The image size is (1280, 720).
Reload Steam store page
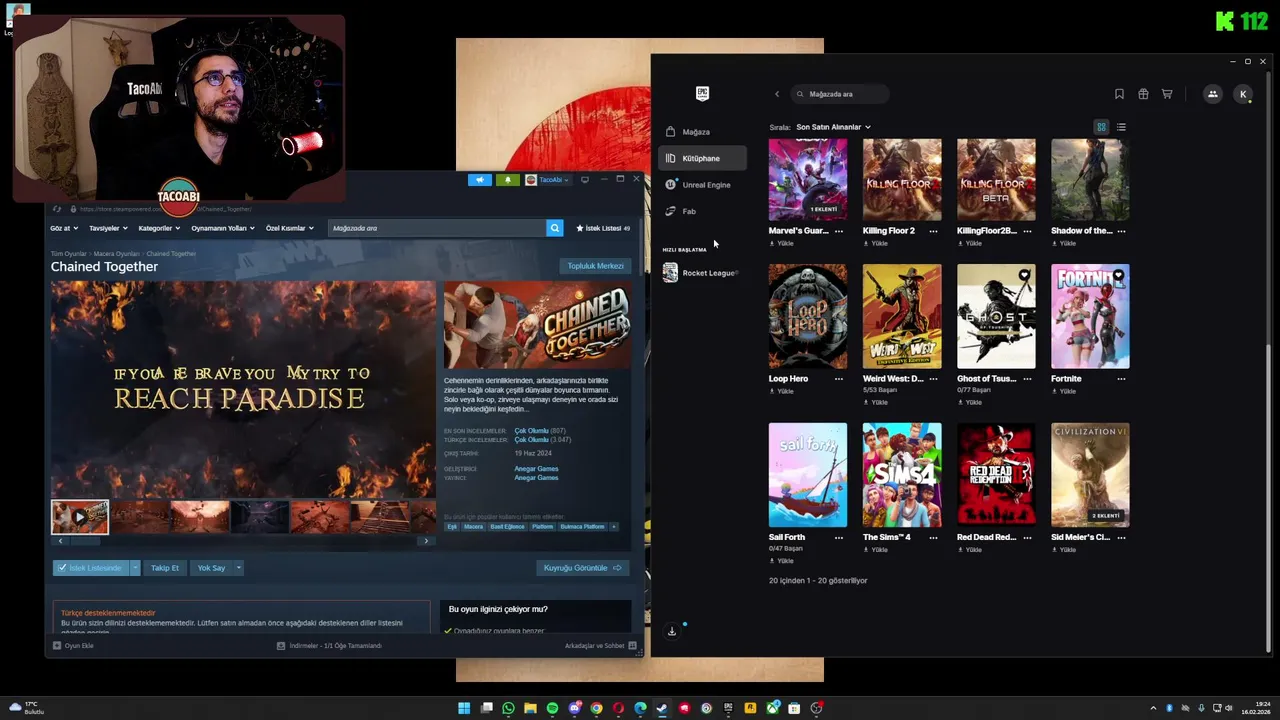pos(57,209)
